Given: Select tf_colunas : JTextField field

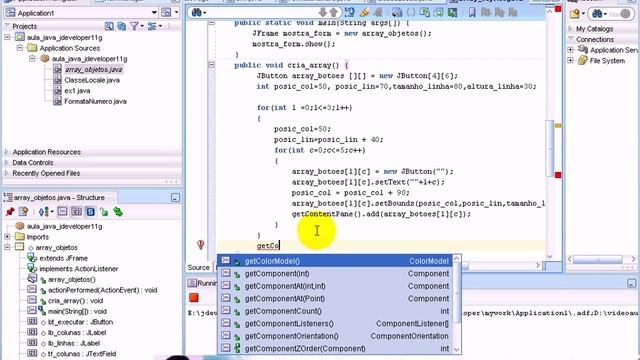Looking at the screenshot, I should (82, 354).
